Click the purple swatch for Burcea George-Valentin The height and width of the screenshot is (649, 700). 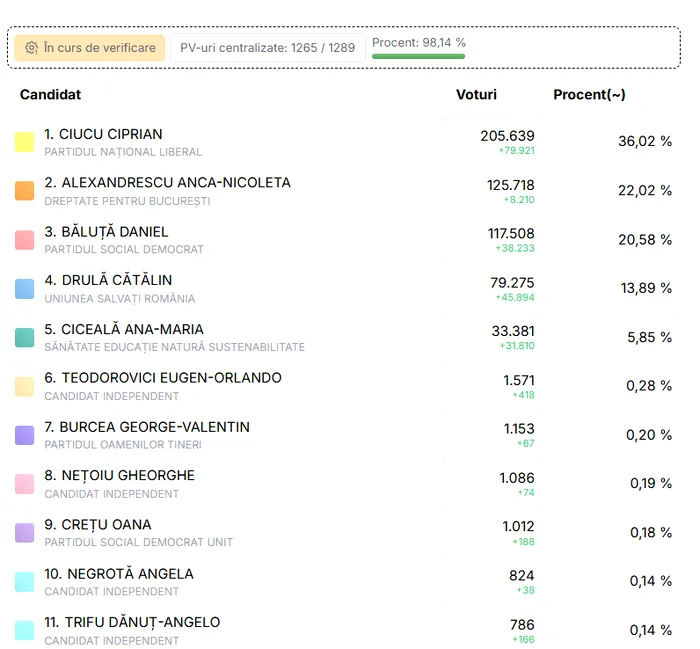click(x=25, y=435)
